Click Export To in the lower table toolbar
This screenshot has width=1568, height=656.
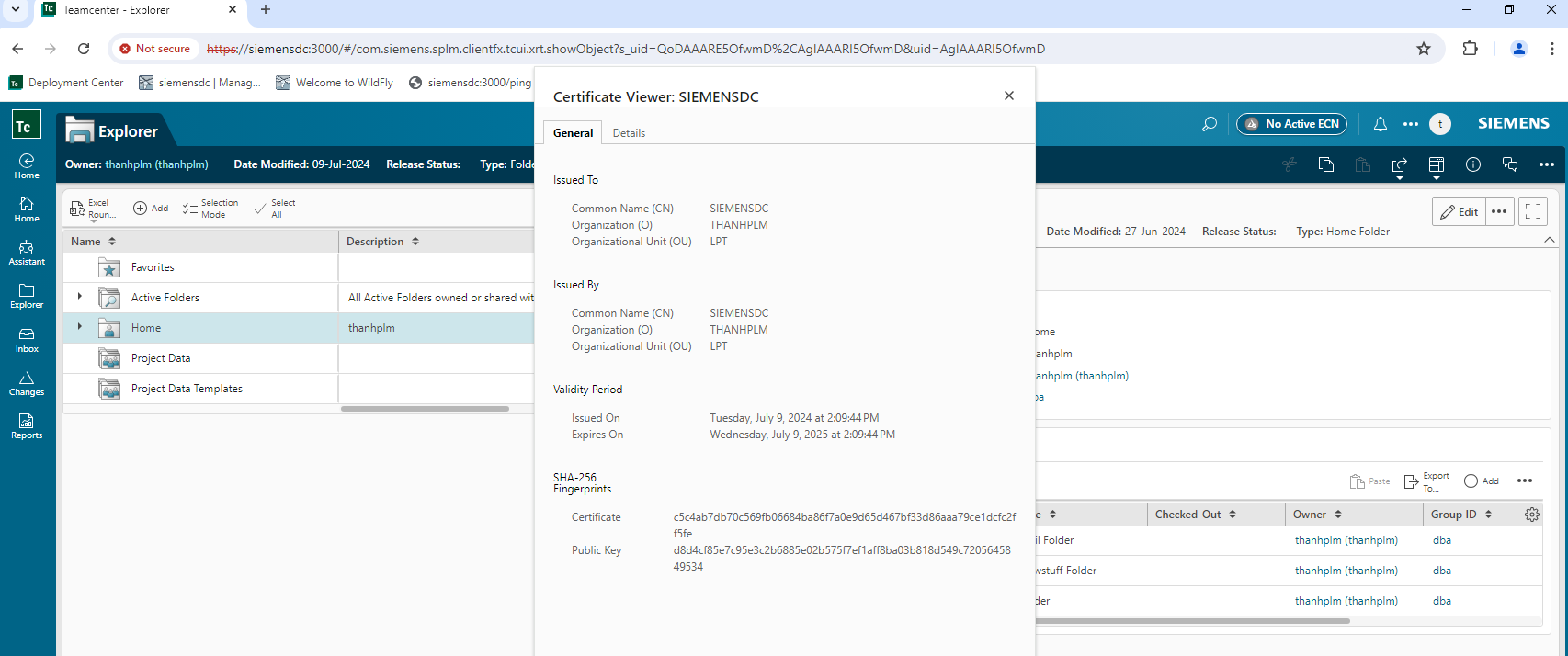click(1426, 481)
